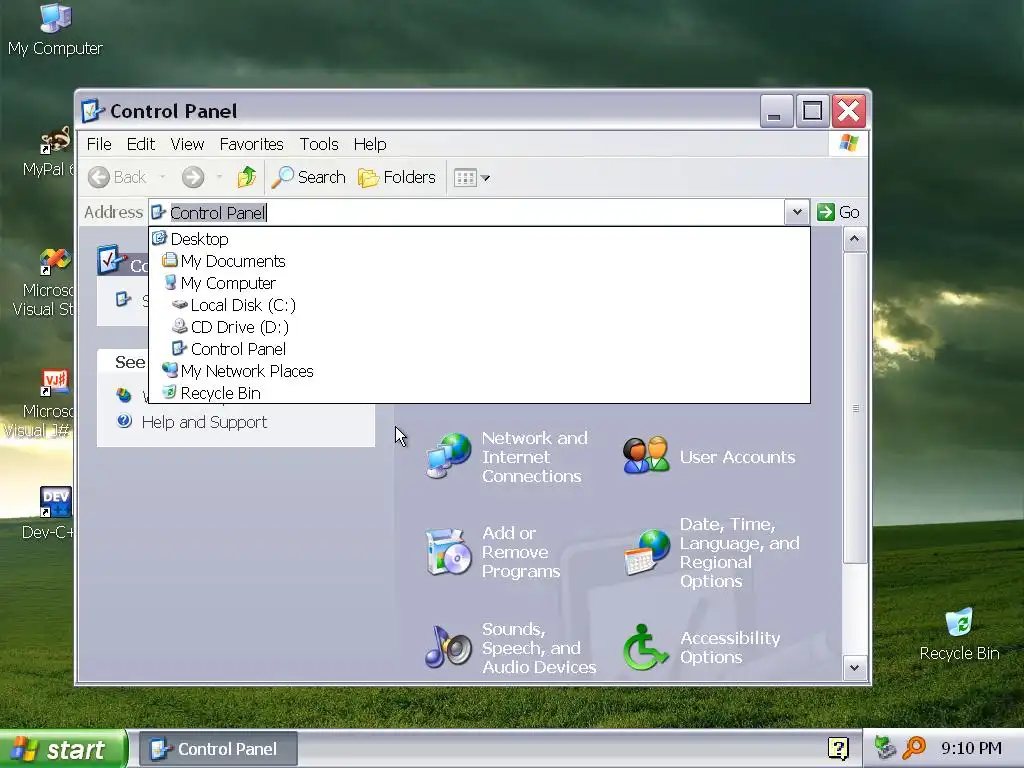The image size is (1024, 768).
Task: Click the help question mark tray icon
Action: coord(838,748)
